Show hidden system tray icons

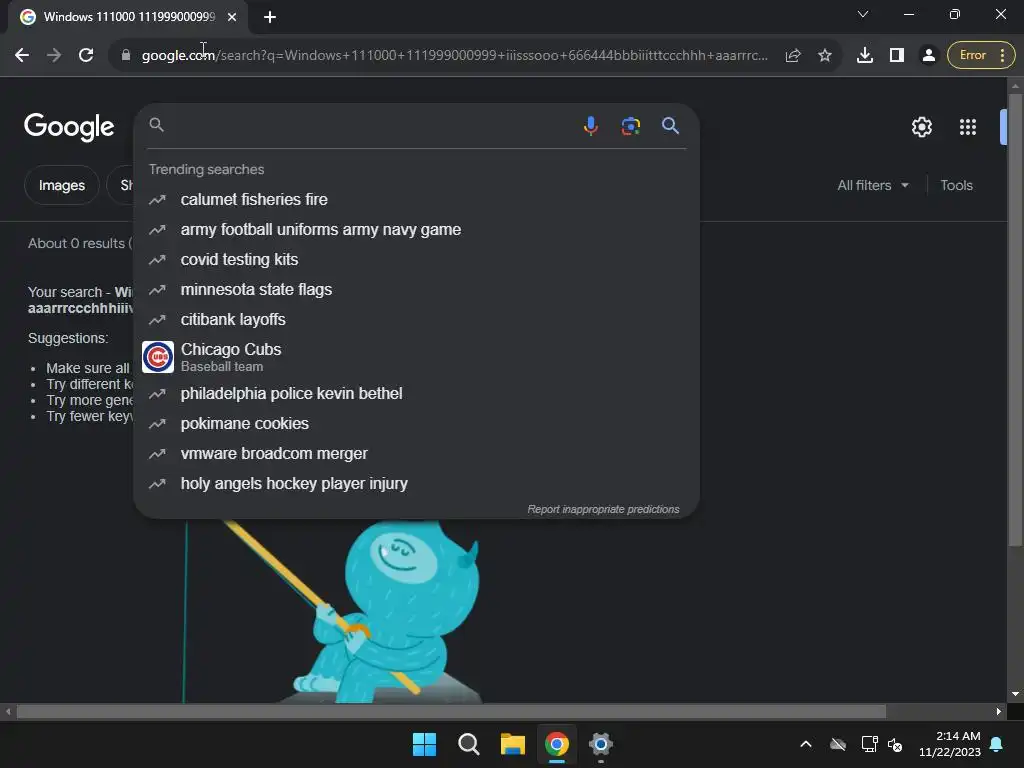coord(806,744)
